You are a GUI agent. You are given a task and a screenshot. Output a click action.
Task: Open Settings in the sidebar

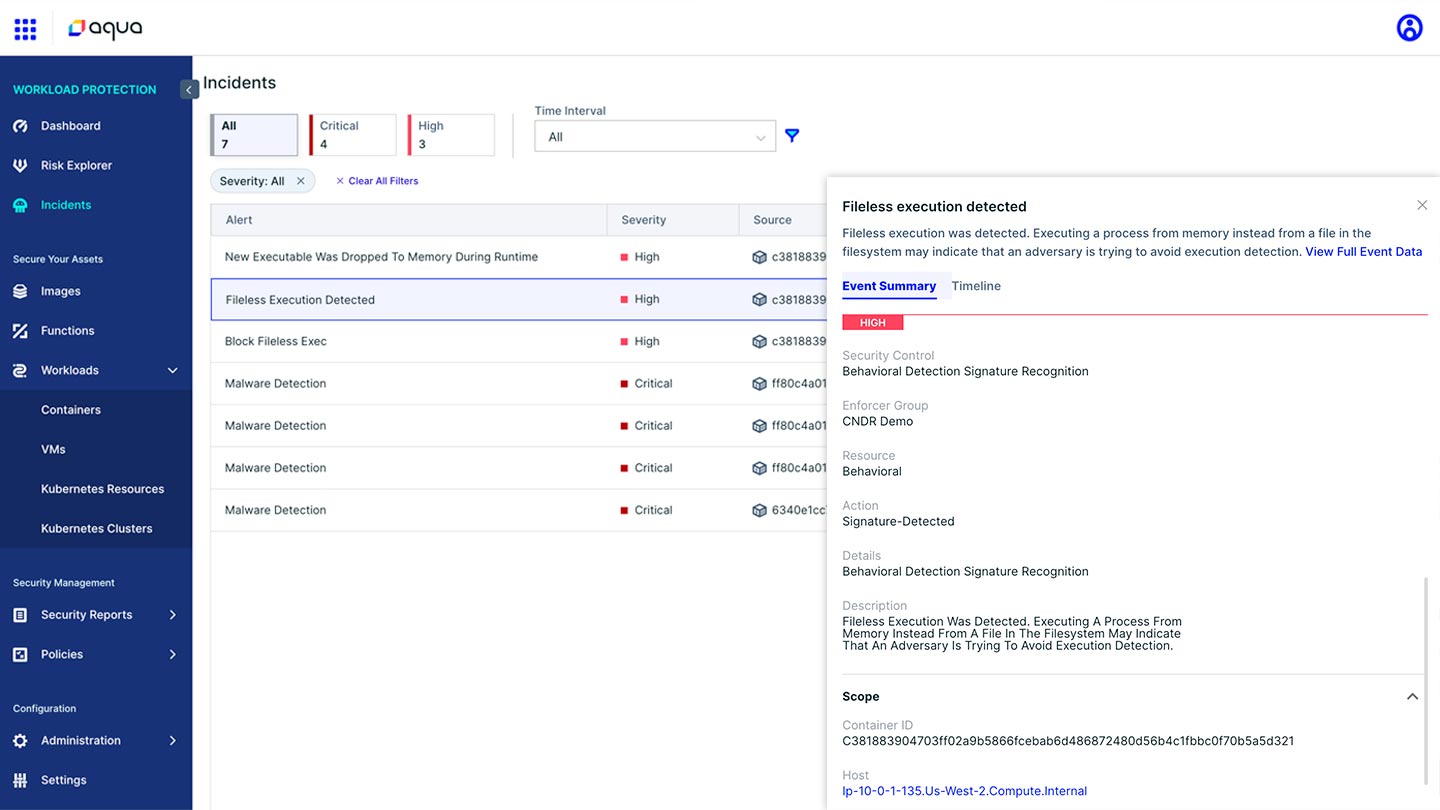coord(63,780)
